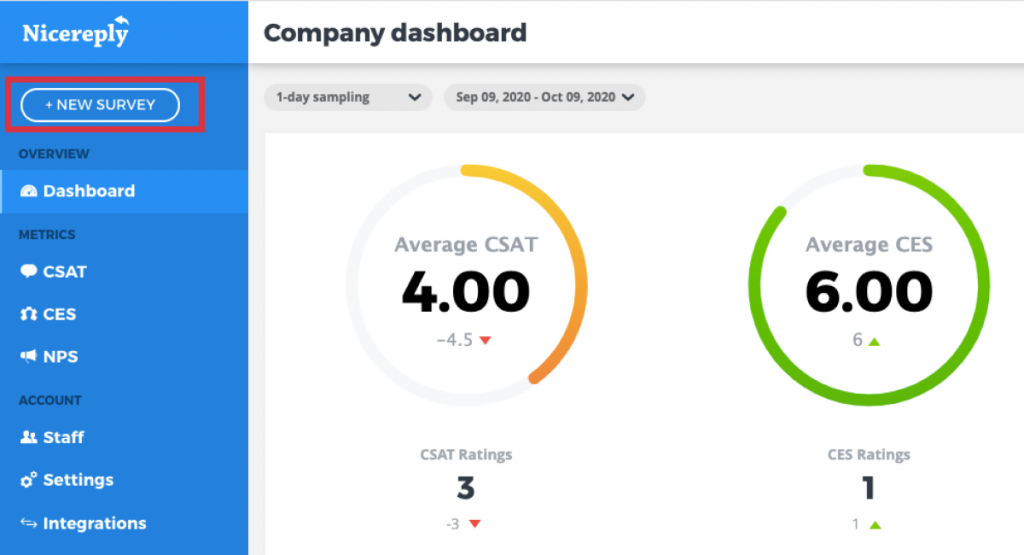Click the Integrations arrows icon
Screen dimensions: 1024x555
[29, 522]
